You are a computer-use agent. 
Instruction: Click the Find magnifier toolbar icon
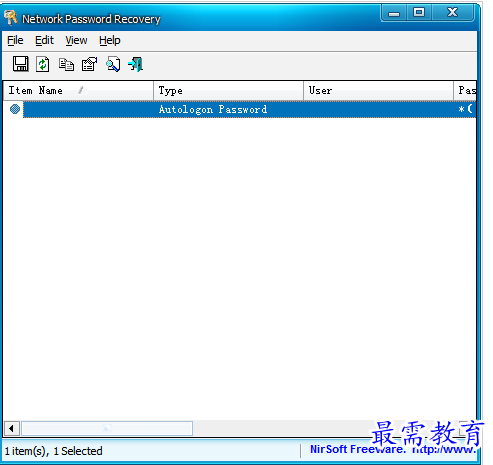[113, 64]
